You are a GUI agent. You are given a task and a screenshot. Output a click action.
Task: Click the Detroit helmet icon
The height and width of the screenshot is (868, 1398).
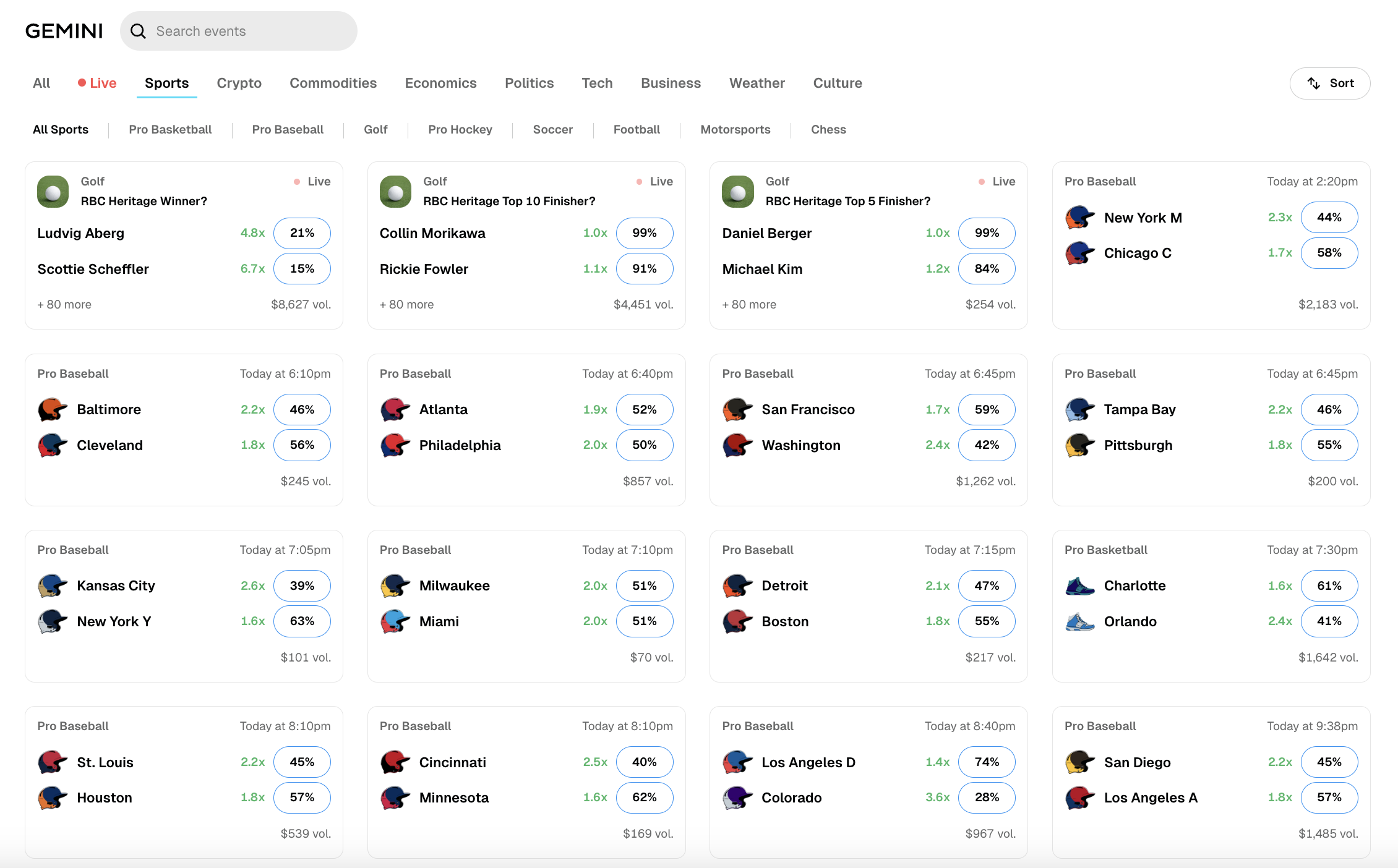click(737, 585)
